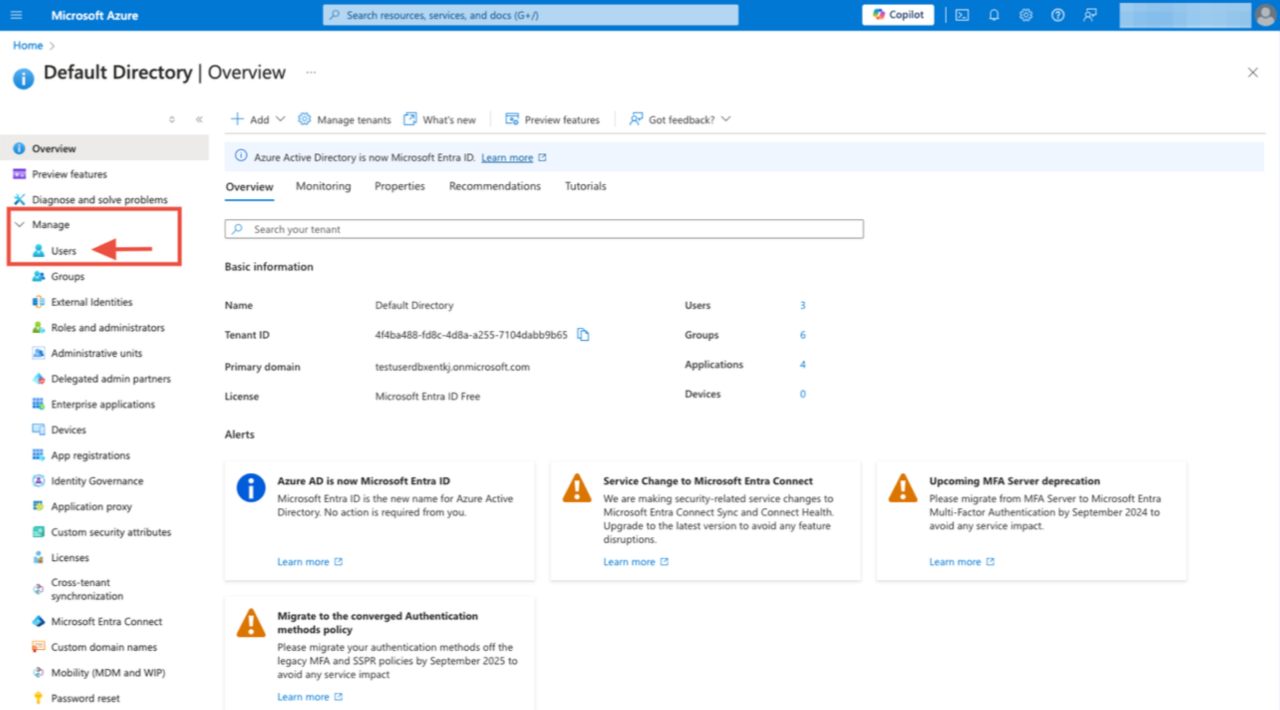
Task: Open Copilot from the header
Action: point(898,15)
